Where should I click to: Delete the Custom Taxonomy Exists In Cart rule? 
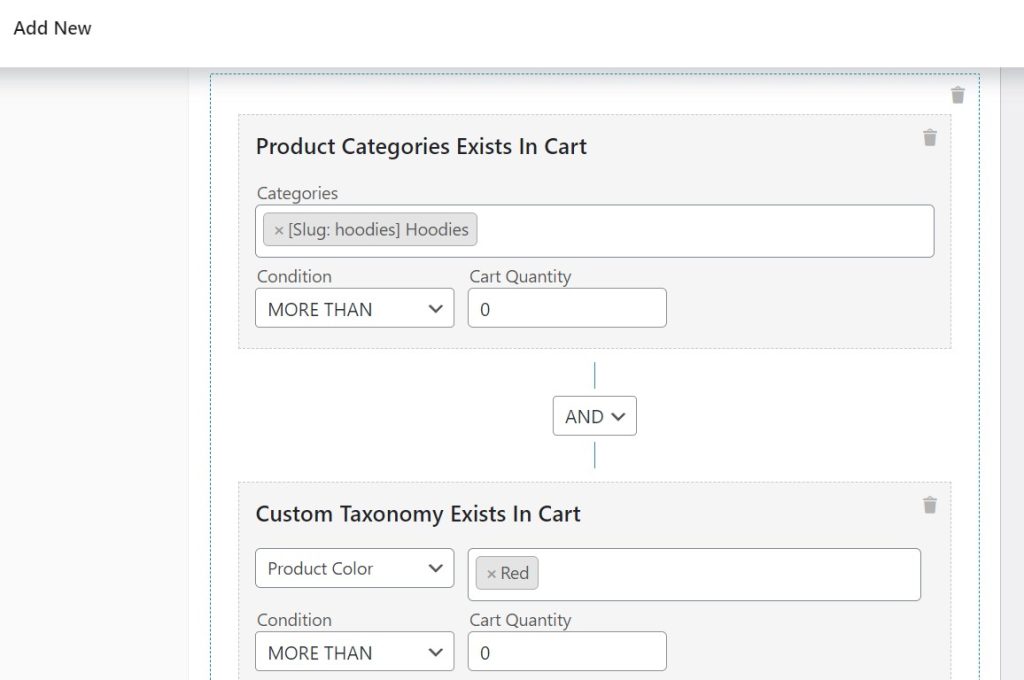(930, 505)
